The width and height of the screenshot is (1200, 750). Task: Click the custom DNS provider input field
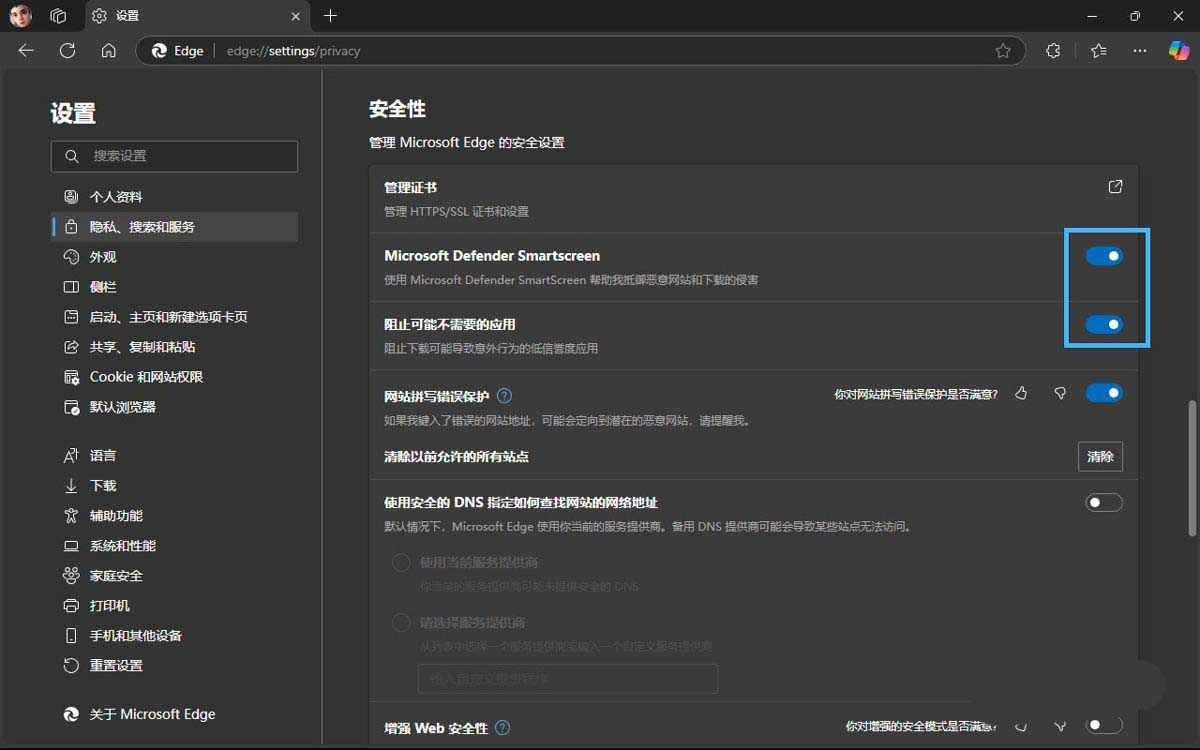click(x=568, y=678)
